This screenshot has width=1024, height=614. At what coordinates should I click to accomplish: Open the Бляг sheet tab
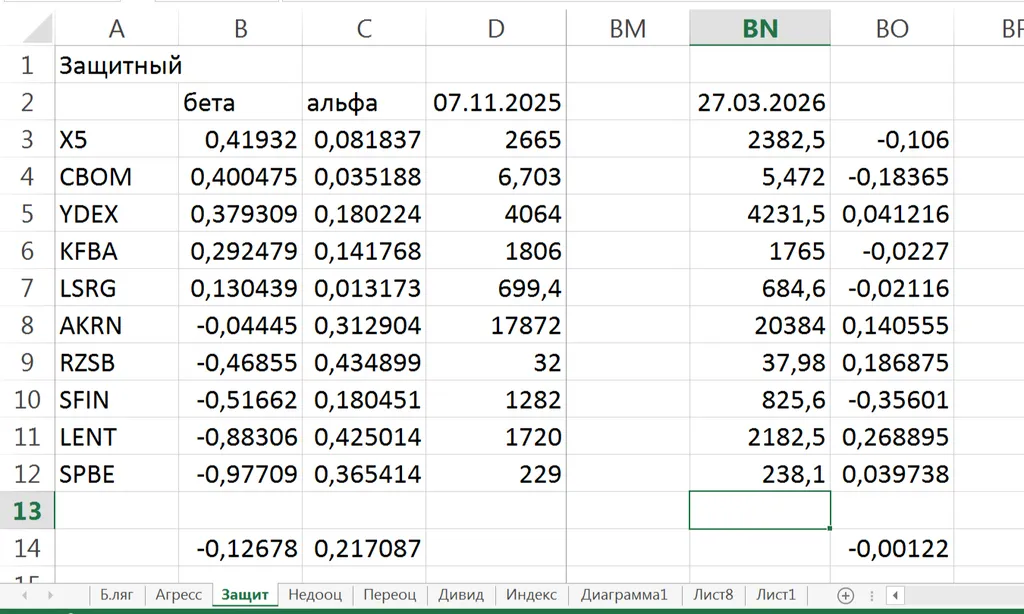point(116,595)
